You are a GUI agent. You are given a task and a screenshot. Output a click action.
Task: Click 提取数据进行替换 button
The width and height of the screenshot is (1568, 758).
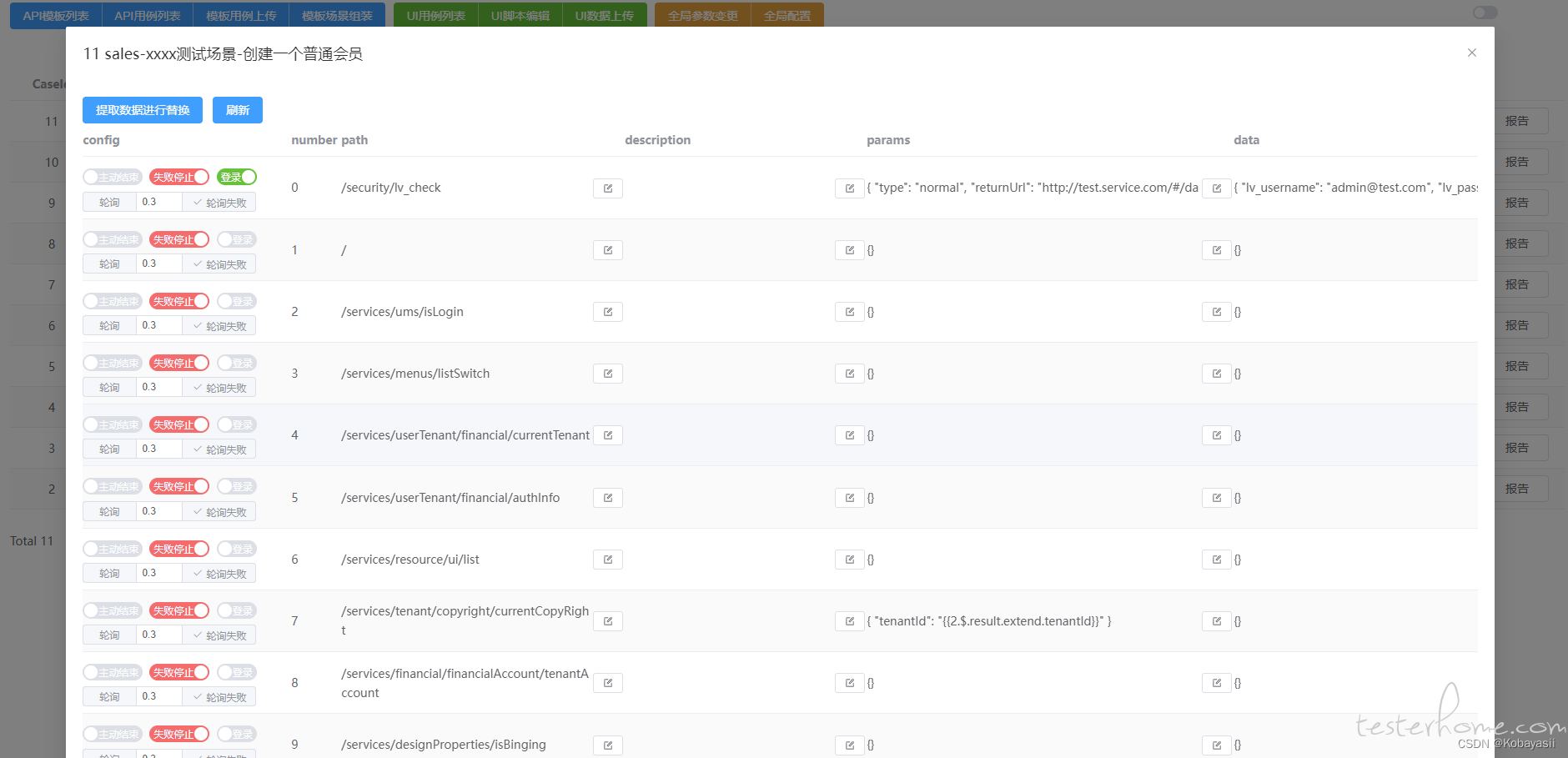click(143, 110)
